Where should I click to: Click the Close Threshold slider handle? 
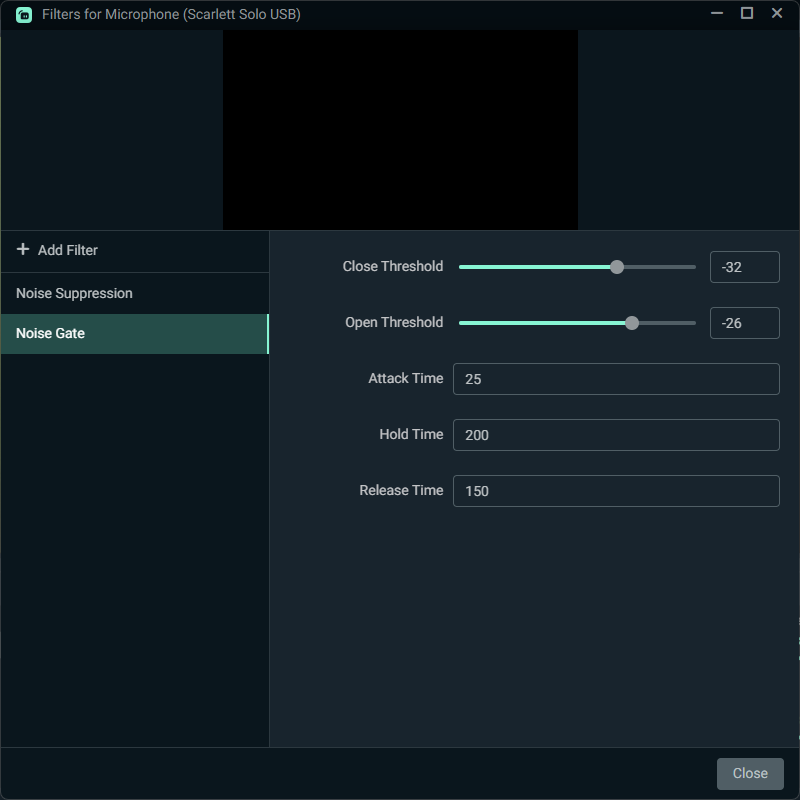(x=617, y=267)
